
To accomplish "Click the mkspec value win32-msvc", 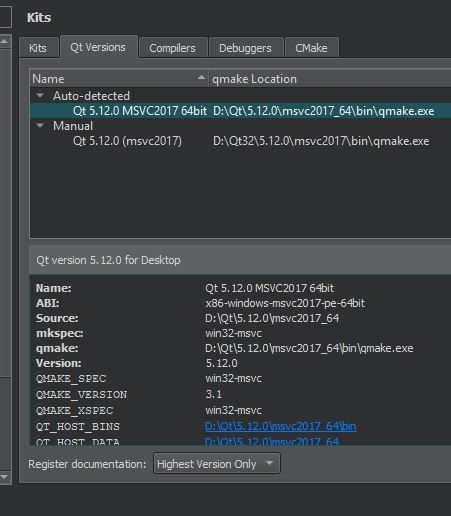I will (x=233, y=333).
